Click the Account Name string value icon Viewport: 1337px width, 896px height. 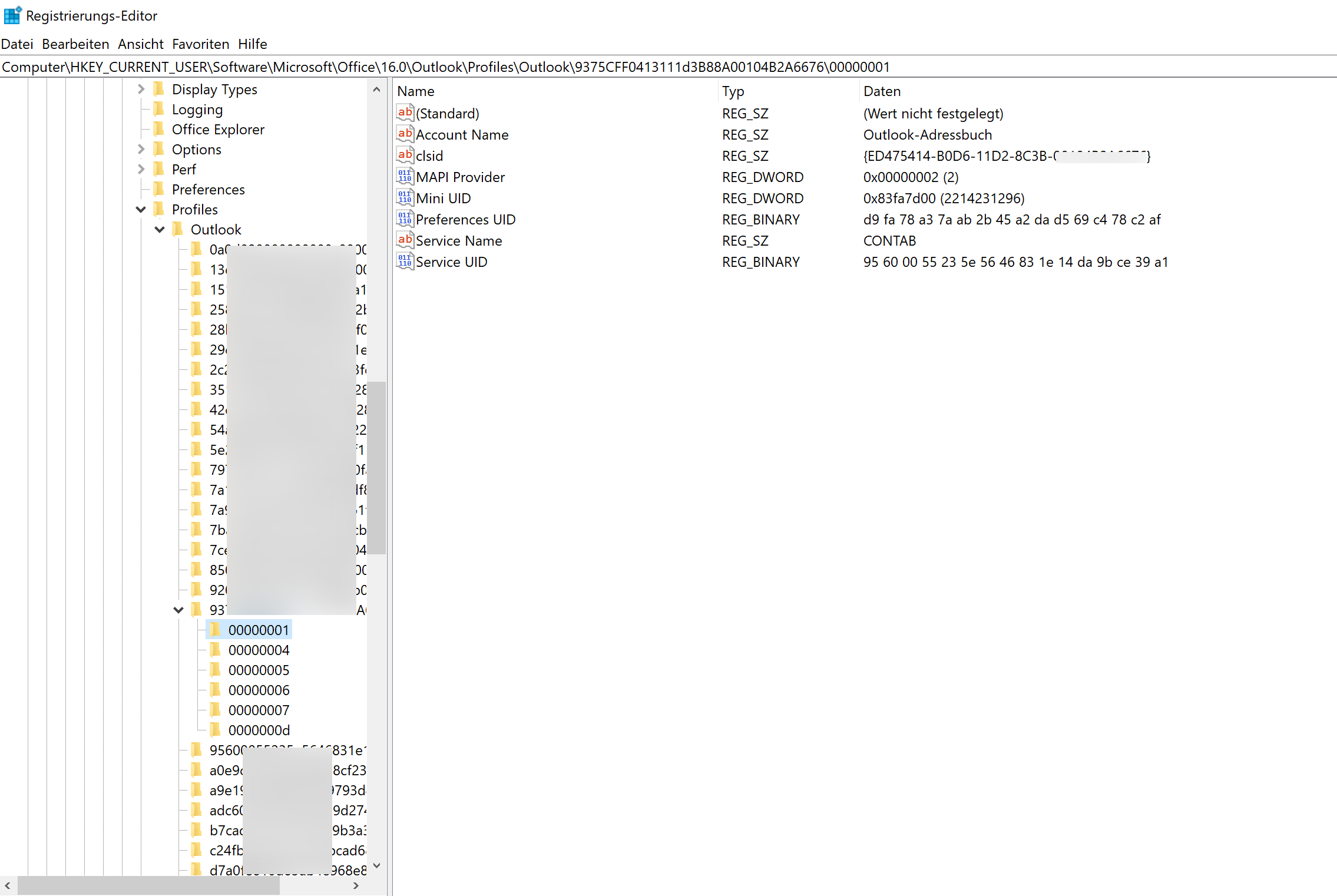click(405, 134)
